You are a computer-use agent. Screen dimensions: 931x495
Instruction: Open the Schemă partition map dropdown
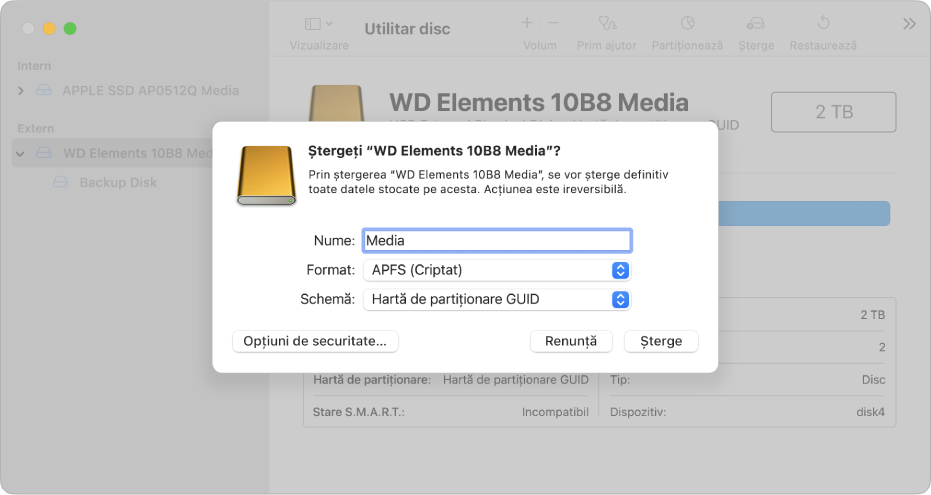tap(497, 299)
